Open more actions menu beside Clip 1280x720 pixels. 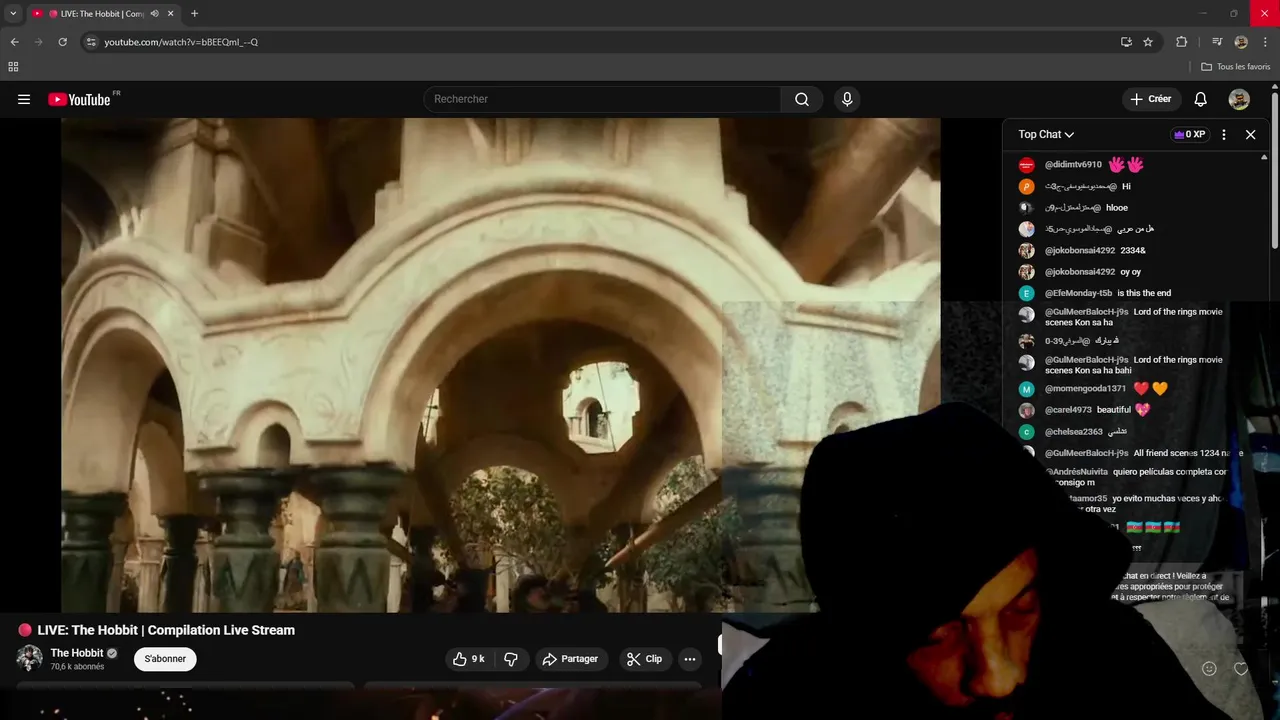[x=689, y=659]
